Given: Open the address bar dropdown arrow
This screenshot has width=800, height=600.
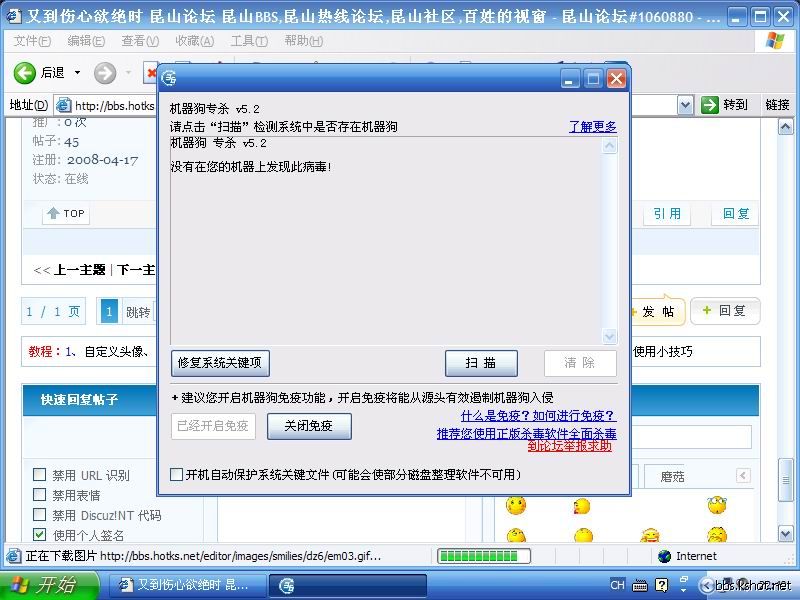Looking at the screenshot, I should point(685,105).
